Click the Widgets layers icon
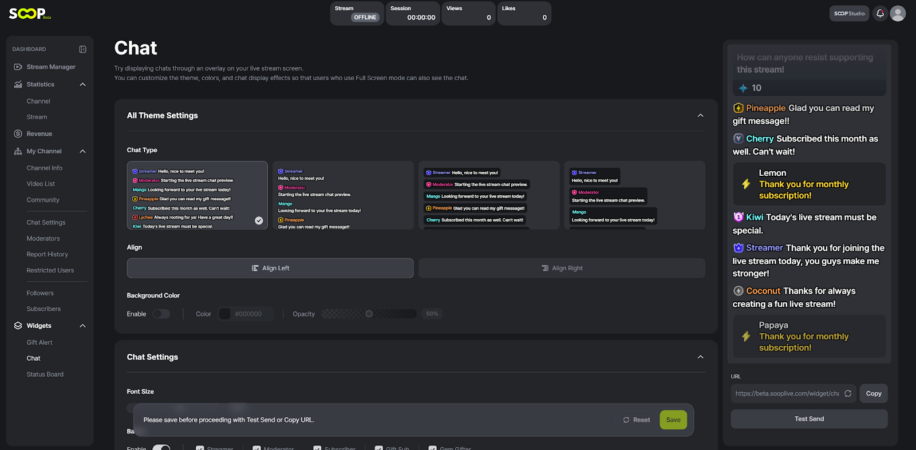The image size is (916, 450). (x=18, y=326)
